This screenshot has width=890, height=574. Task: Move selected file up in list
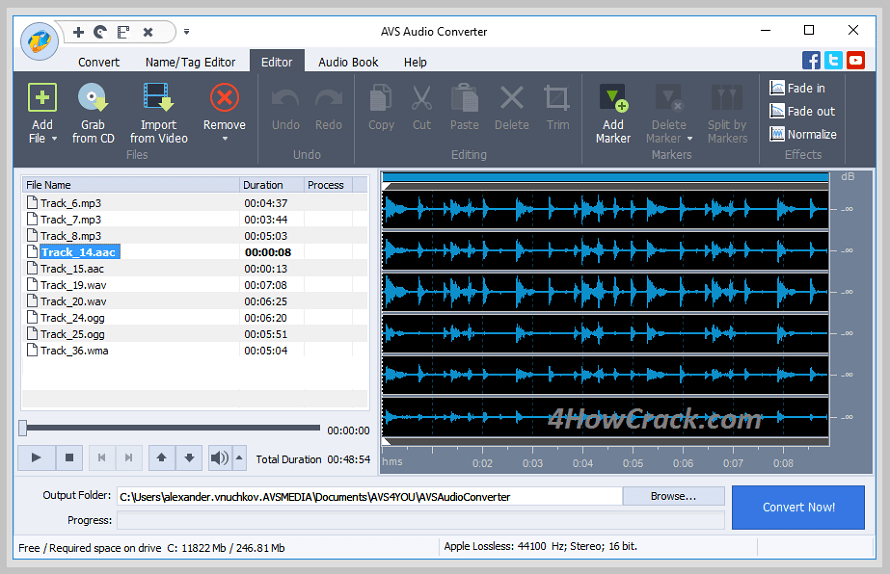(x=162, y=458)
